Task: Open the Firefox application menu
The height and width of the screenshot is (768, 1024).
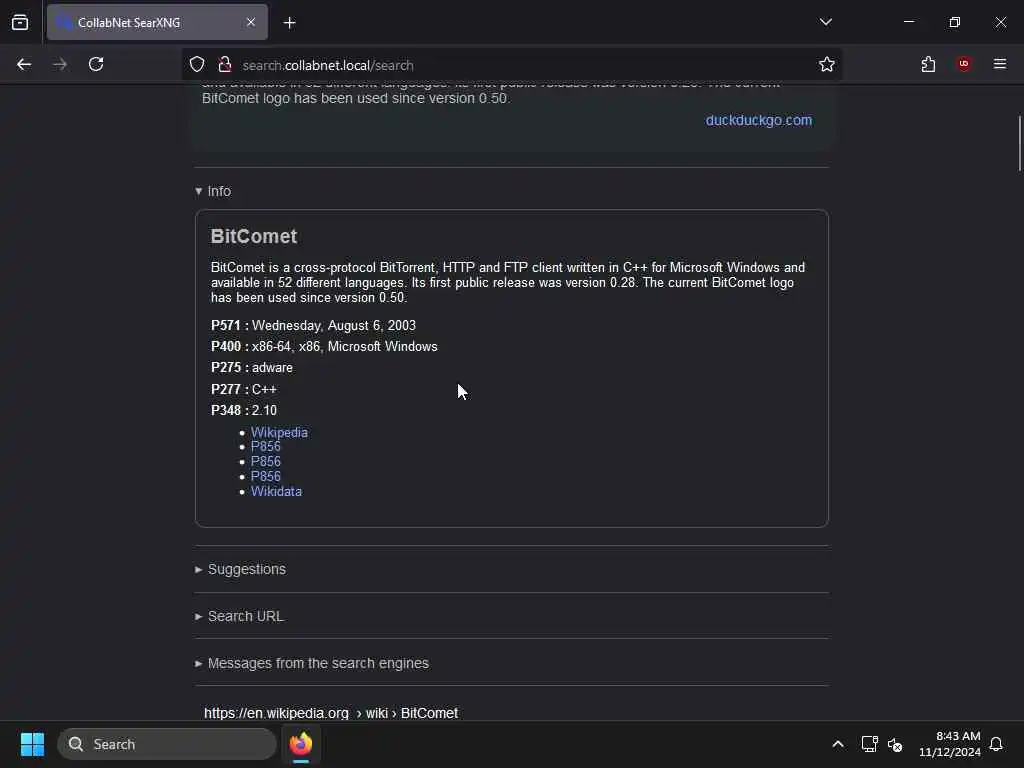Action: 1000,64
